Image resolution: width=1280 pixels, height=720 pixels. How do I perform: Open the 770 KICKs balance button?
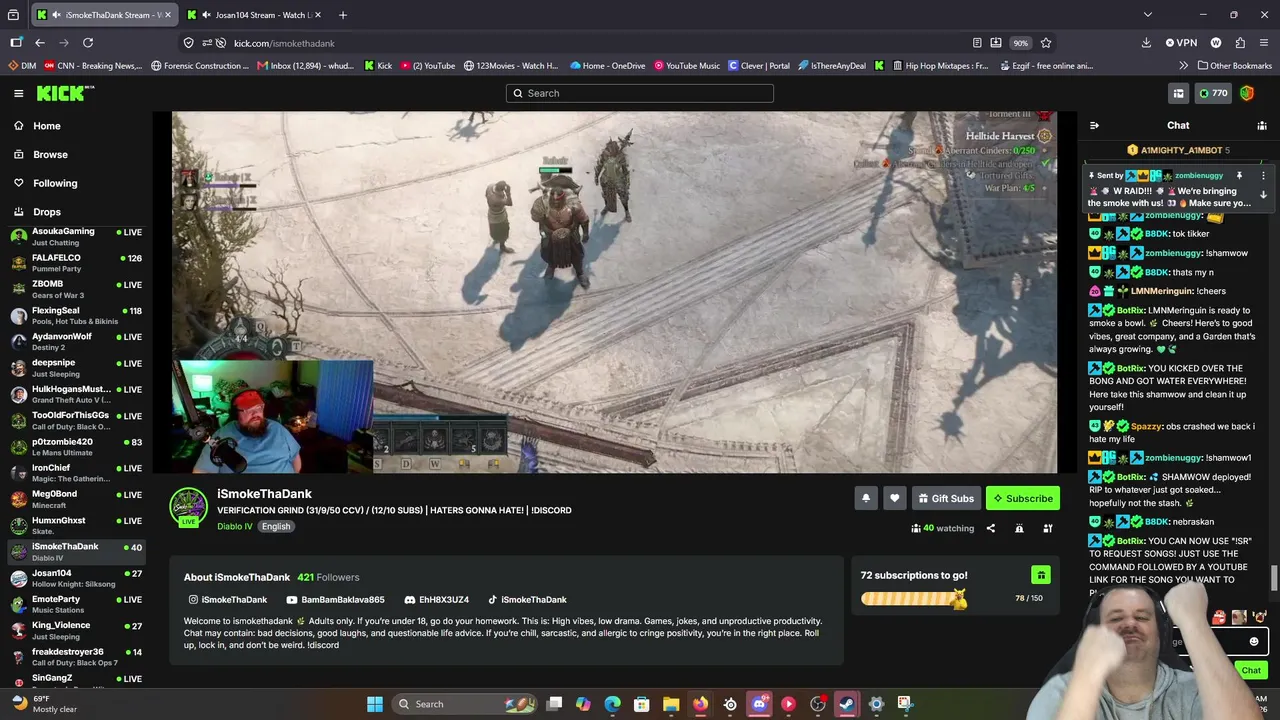1213,93
